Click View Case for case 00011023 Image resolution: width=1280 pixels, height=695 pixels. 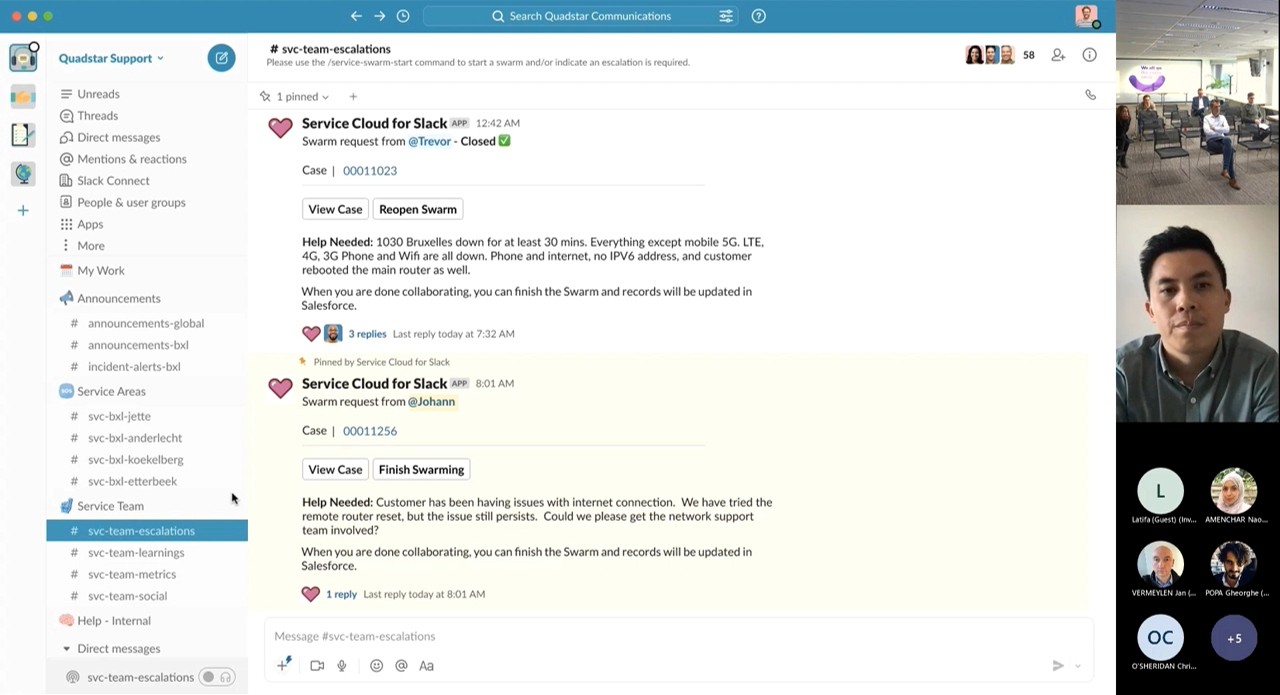(335, 209)
